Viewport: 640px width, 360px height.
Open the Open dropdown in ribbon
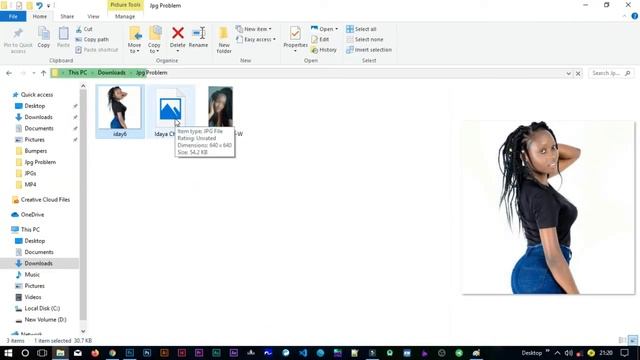click(324, 29)
